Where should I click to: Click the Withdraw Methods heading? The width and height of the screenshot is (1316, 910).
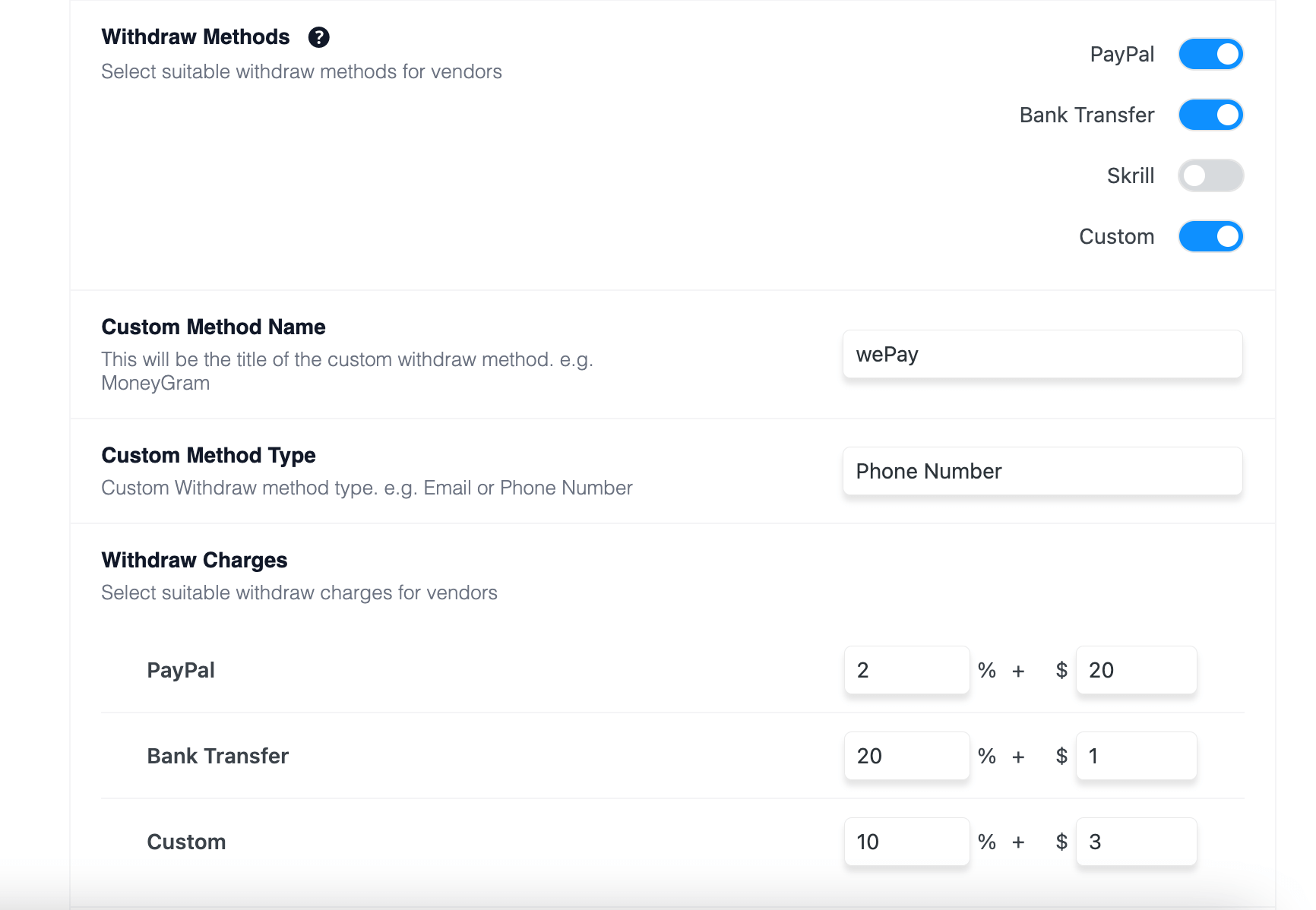195,36
